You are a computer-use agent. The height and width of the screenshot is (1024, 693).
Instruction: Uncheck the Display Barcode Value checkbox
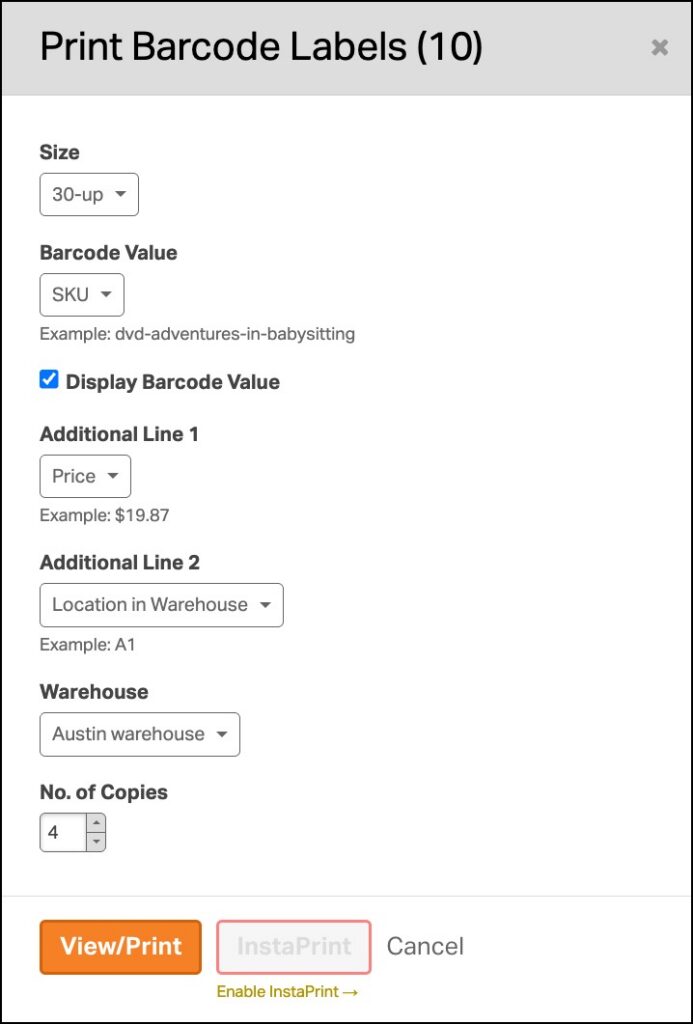[49, 380]
